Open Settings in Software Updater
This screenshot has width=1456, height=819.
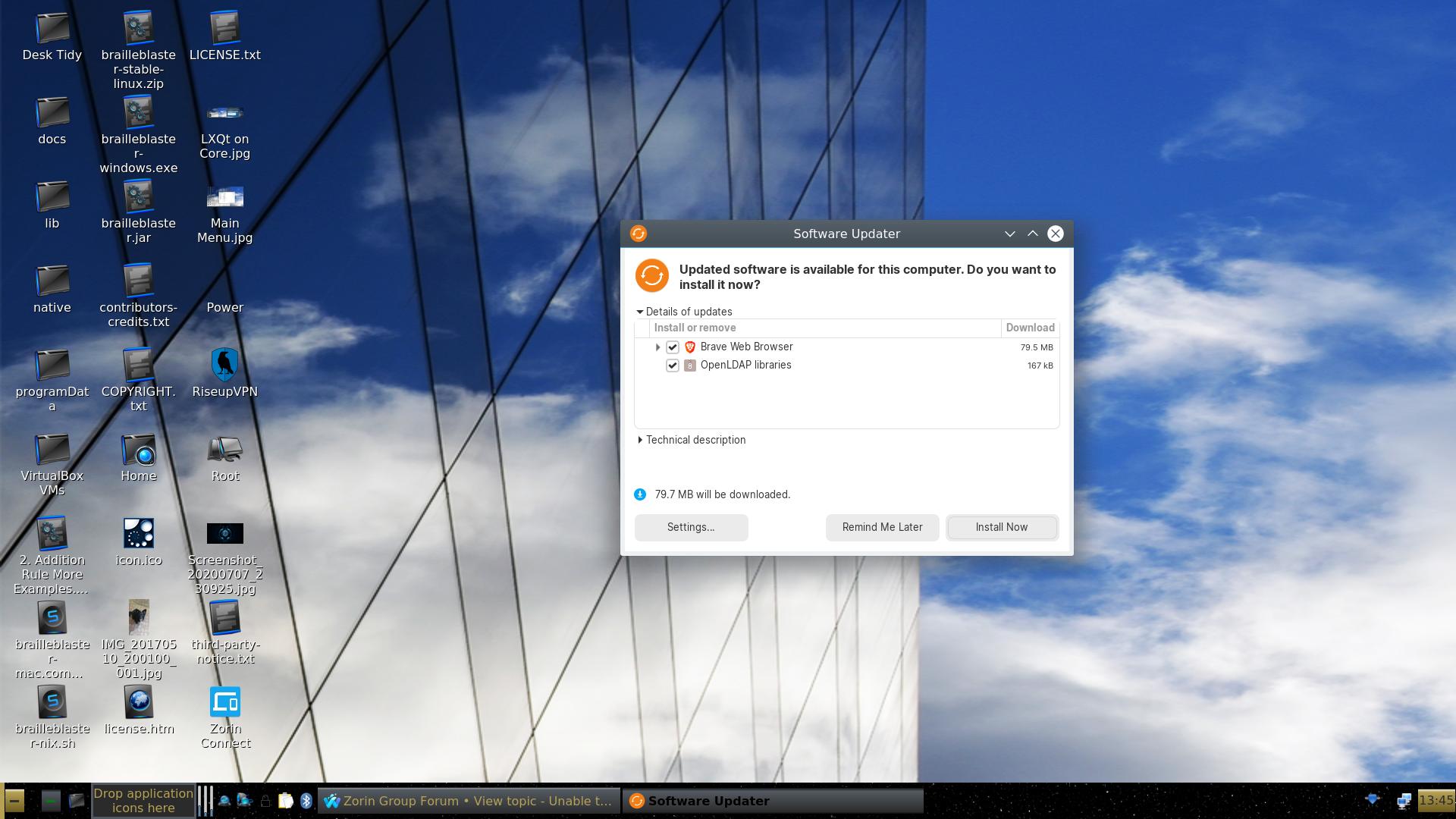pos(690,527)
